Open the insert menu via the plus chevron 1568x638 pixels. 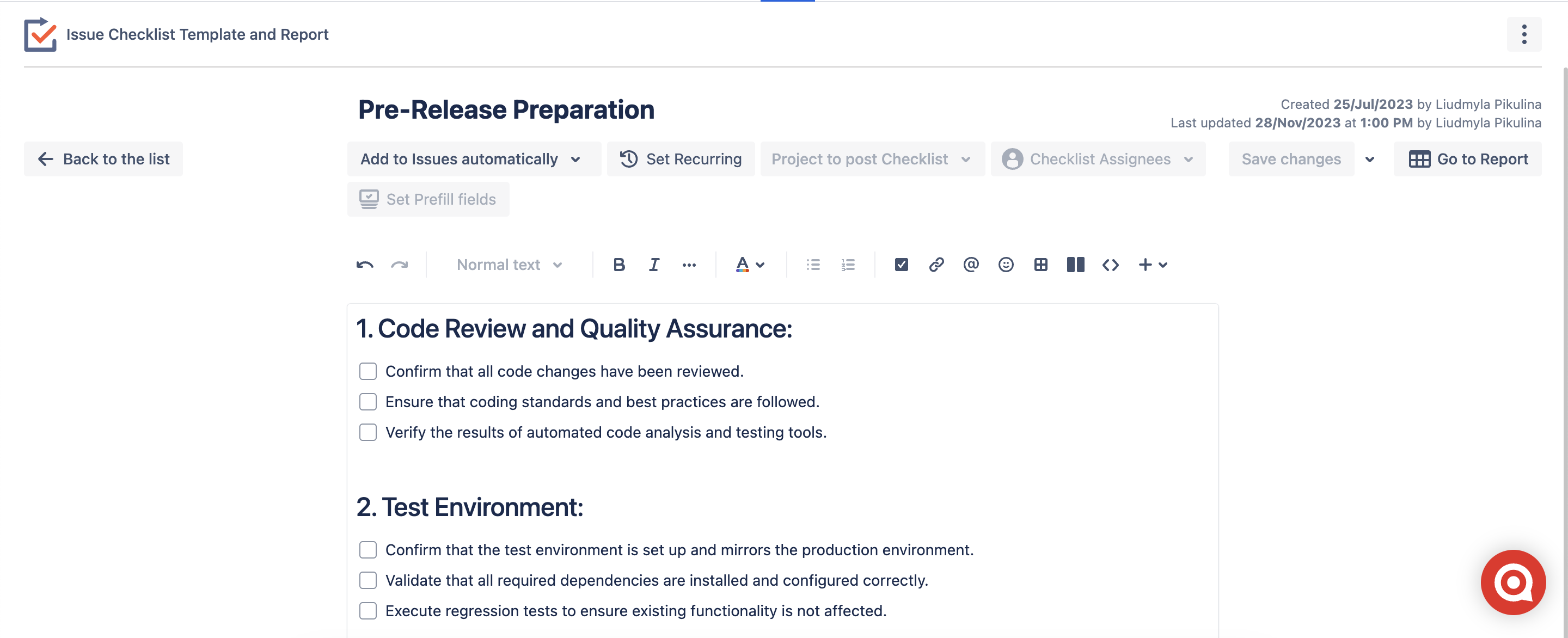[x=1152, y=264]
